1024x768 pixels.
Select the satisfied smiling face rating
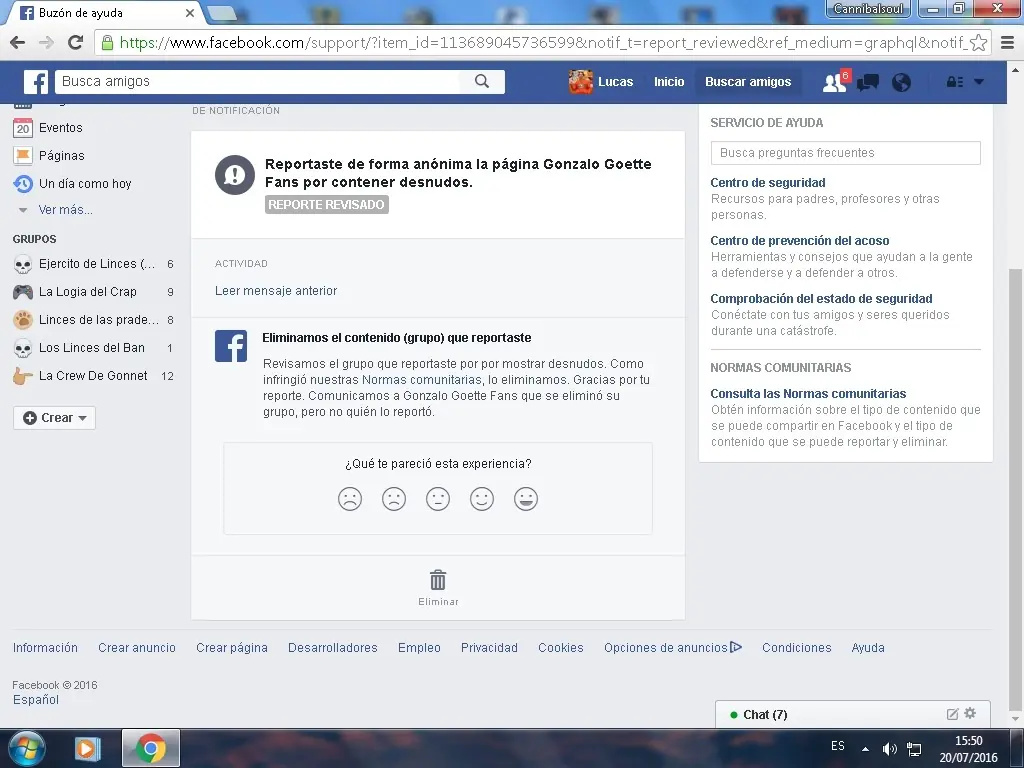(482, 499)
